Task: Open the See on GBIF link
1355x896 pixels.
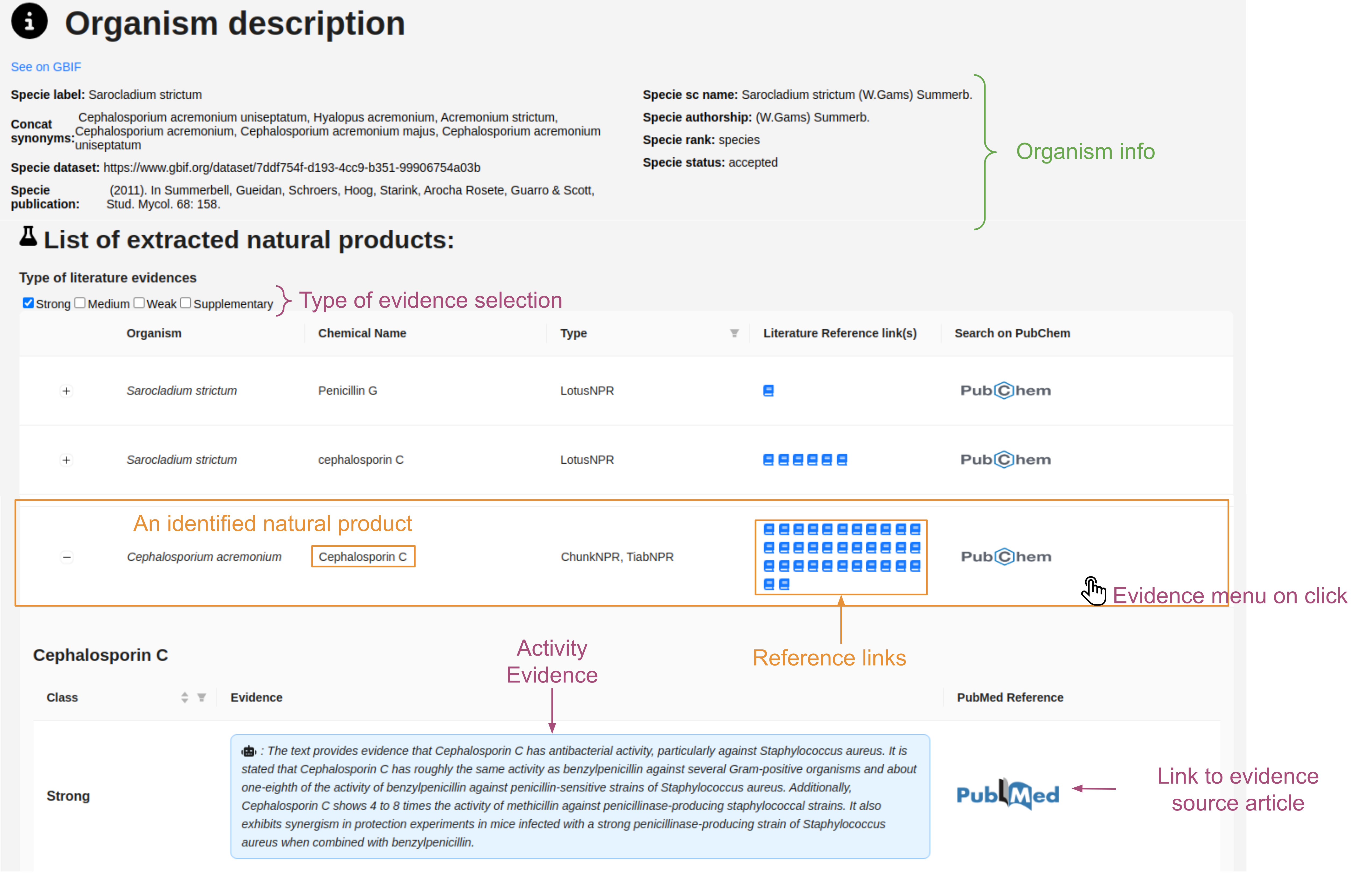Action: tap(46, 67)
